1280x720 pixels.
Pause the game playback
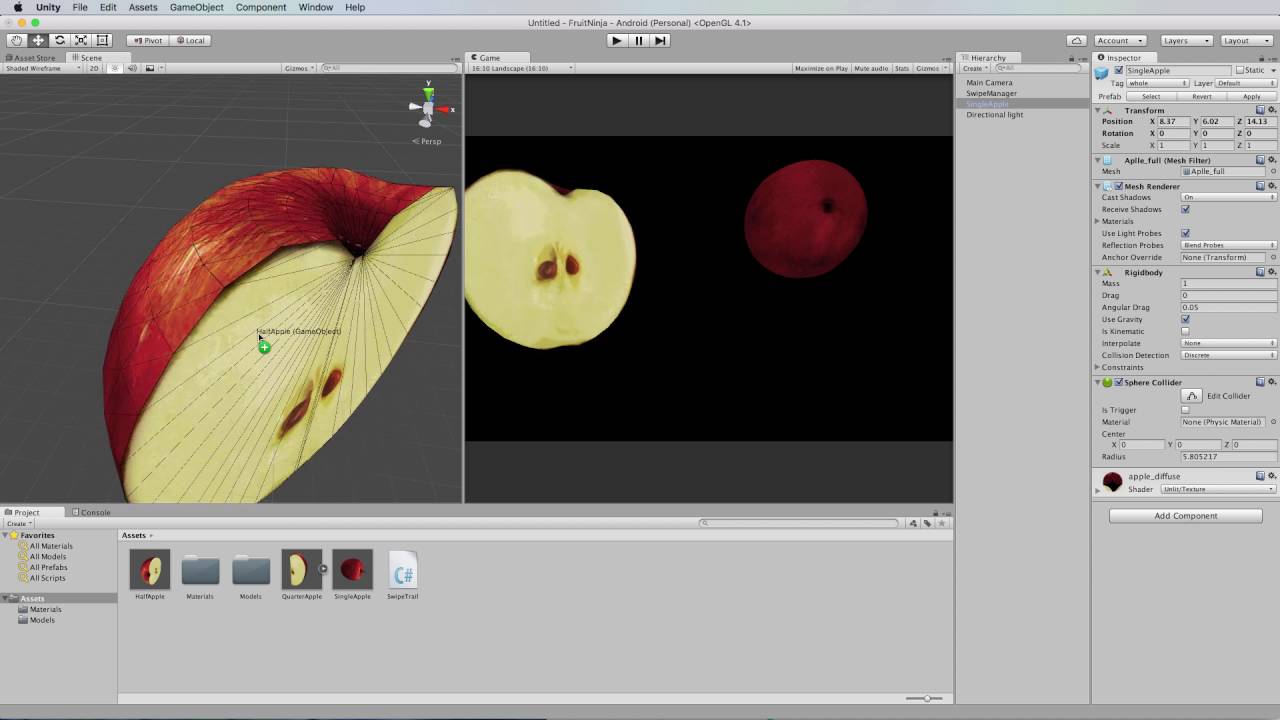638,40
